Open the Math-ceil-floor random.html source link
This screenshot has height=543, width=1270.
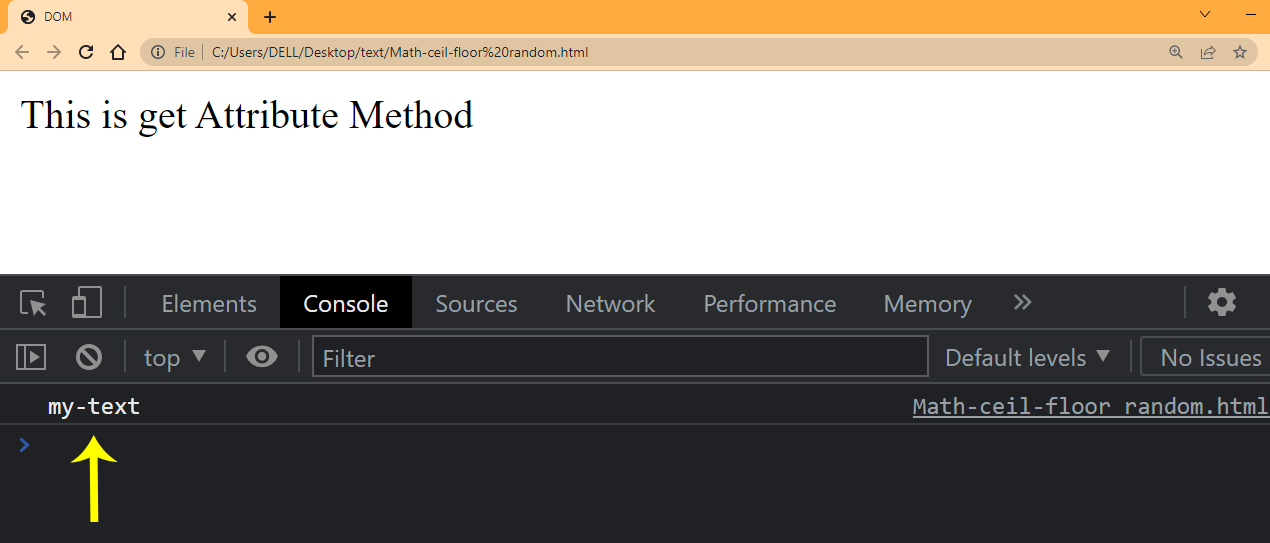click(x=1090, y=407)
